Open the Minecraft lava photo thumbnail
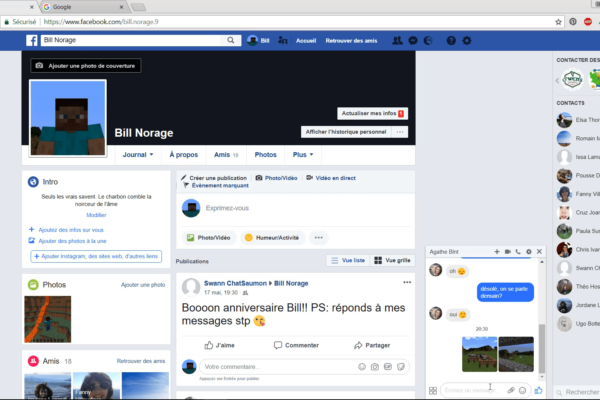The width and height of the screenshot is (600, 400). [48, 319]
